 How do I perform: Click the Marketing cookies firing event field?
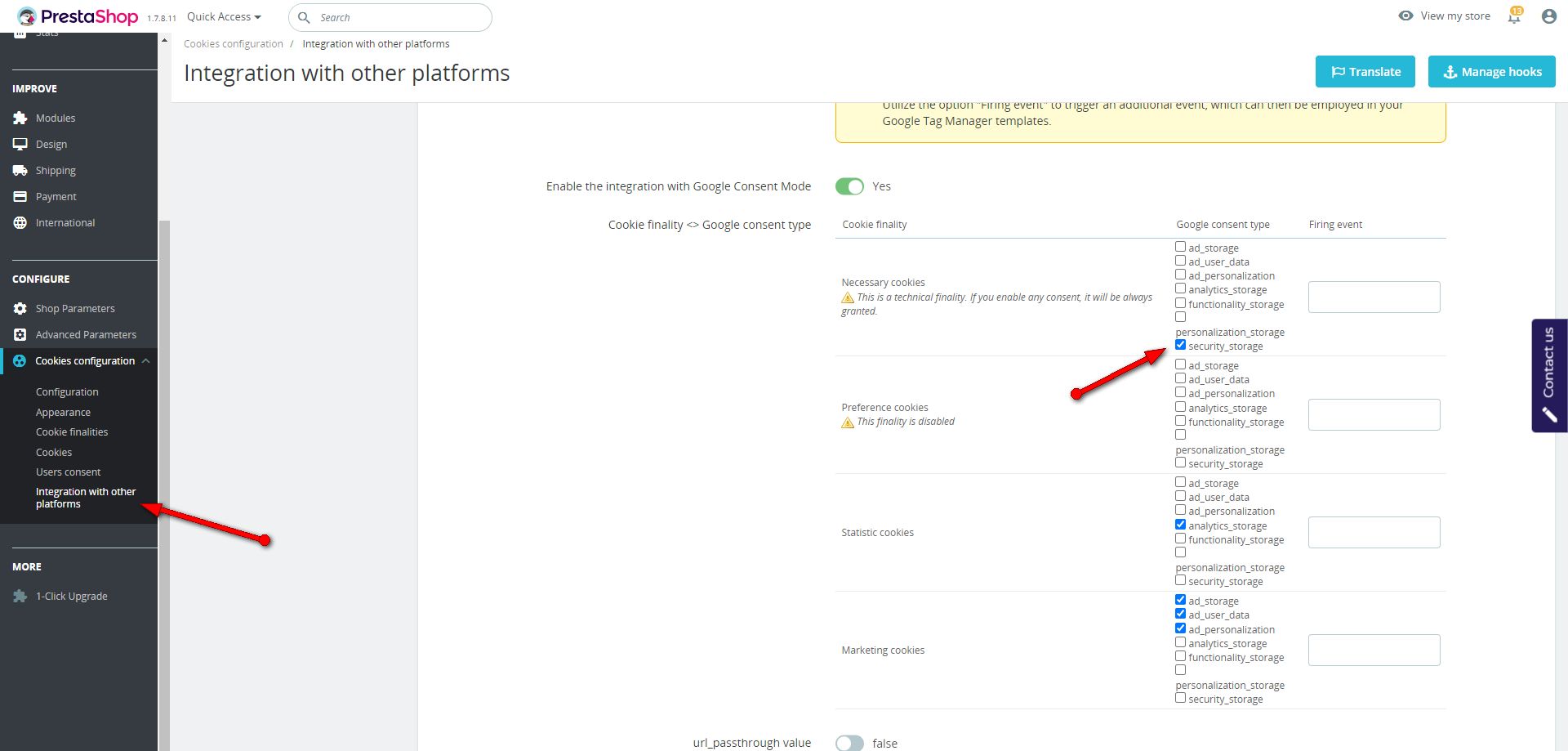(1374, 650)
